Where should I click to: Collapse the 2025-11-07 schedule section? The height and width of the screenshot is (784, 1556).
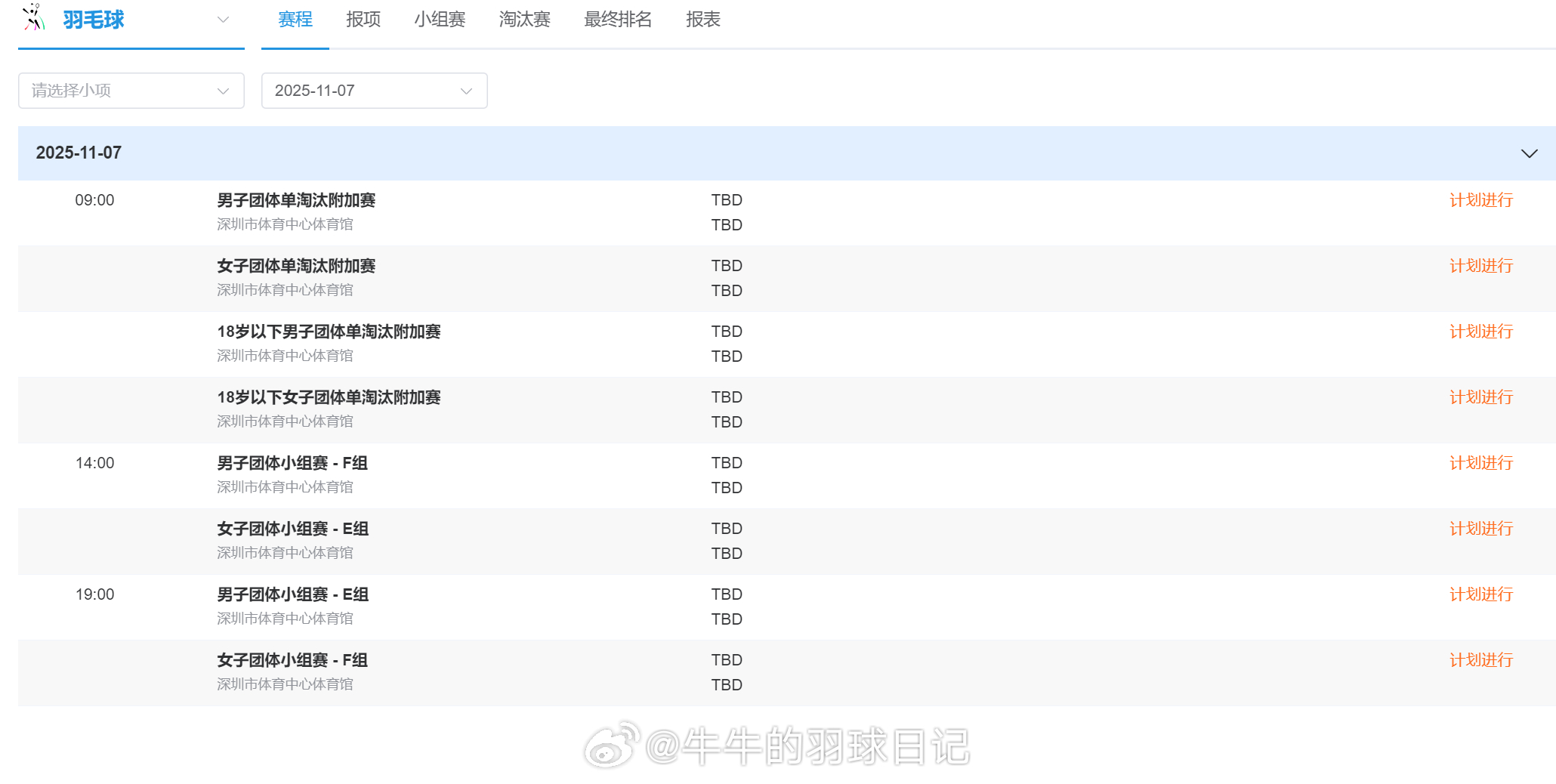(x=1530, y=153)
